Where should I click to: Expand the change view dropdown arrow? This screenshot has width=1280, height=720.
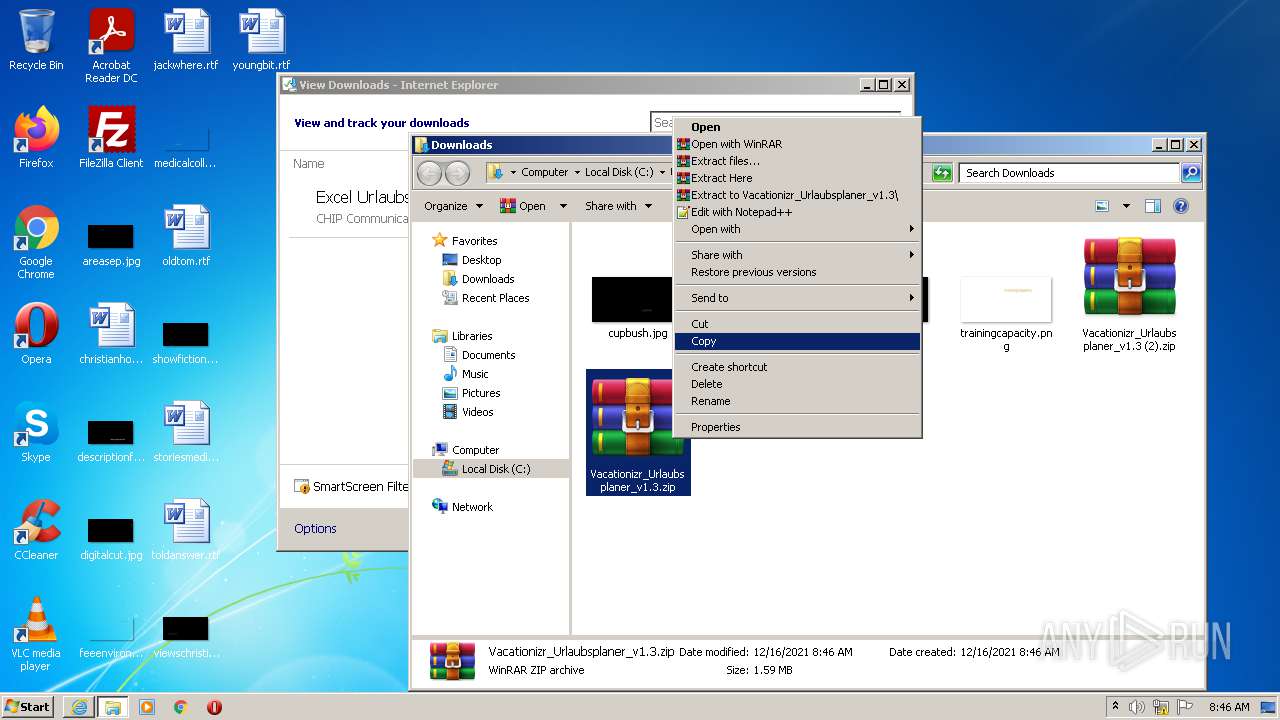tap(1126, 206)
